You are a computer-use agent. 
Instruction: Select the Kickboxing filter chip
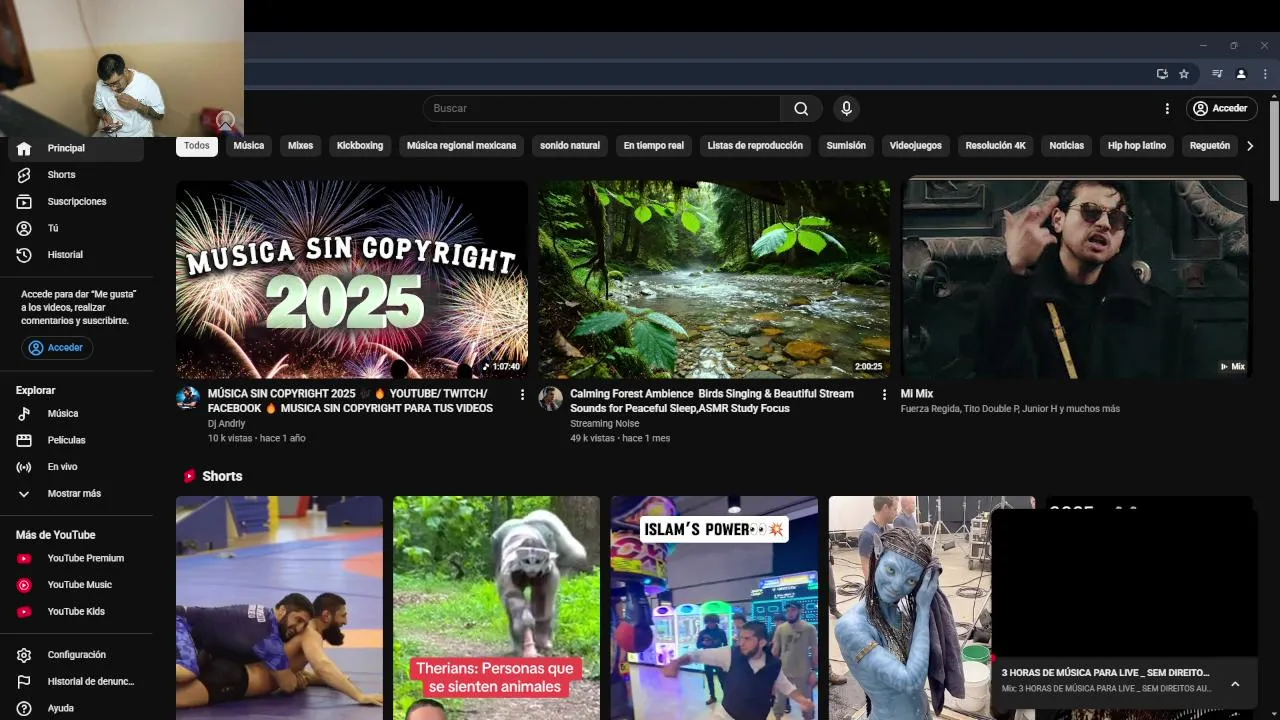(x=360, y=146)
